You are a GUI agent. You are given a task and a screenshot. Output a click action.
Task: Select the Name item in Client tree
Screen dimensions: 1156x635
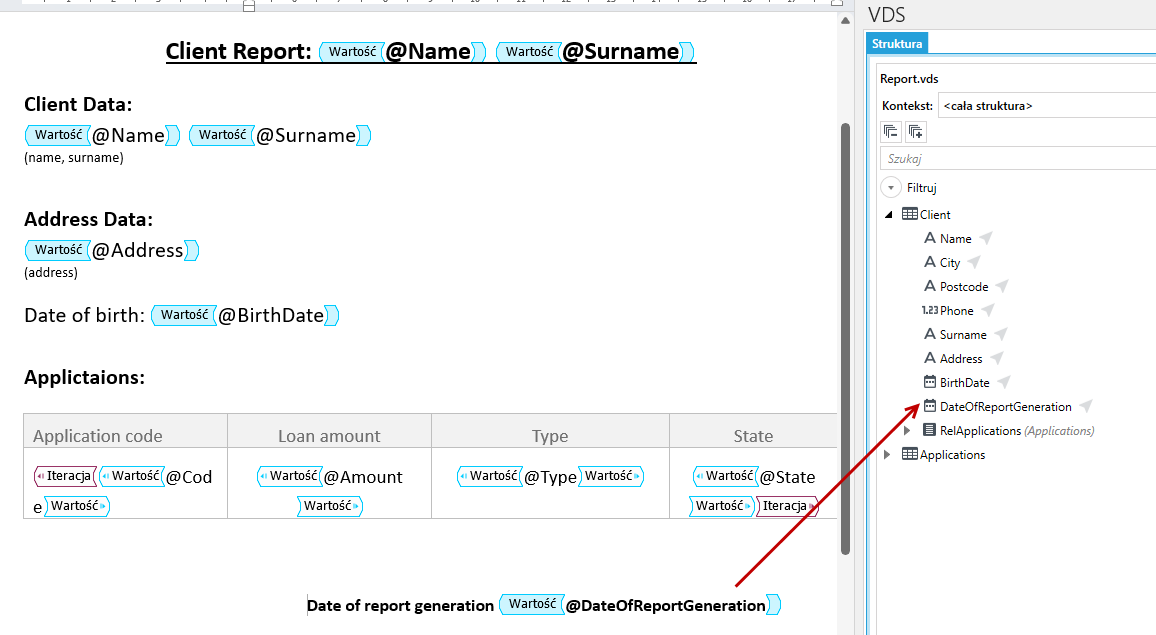(955, 239)
